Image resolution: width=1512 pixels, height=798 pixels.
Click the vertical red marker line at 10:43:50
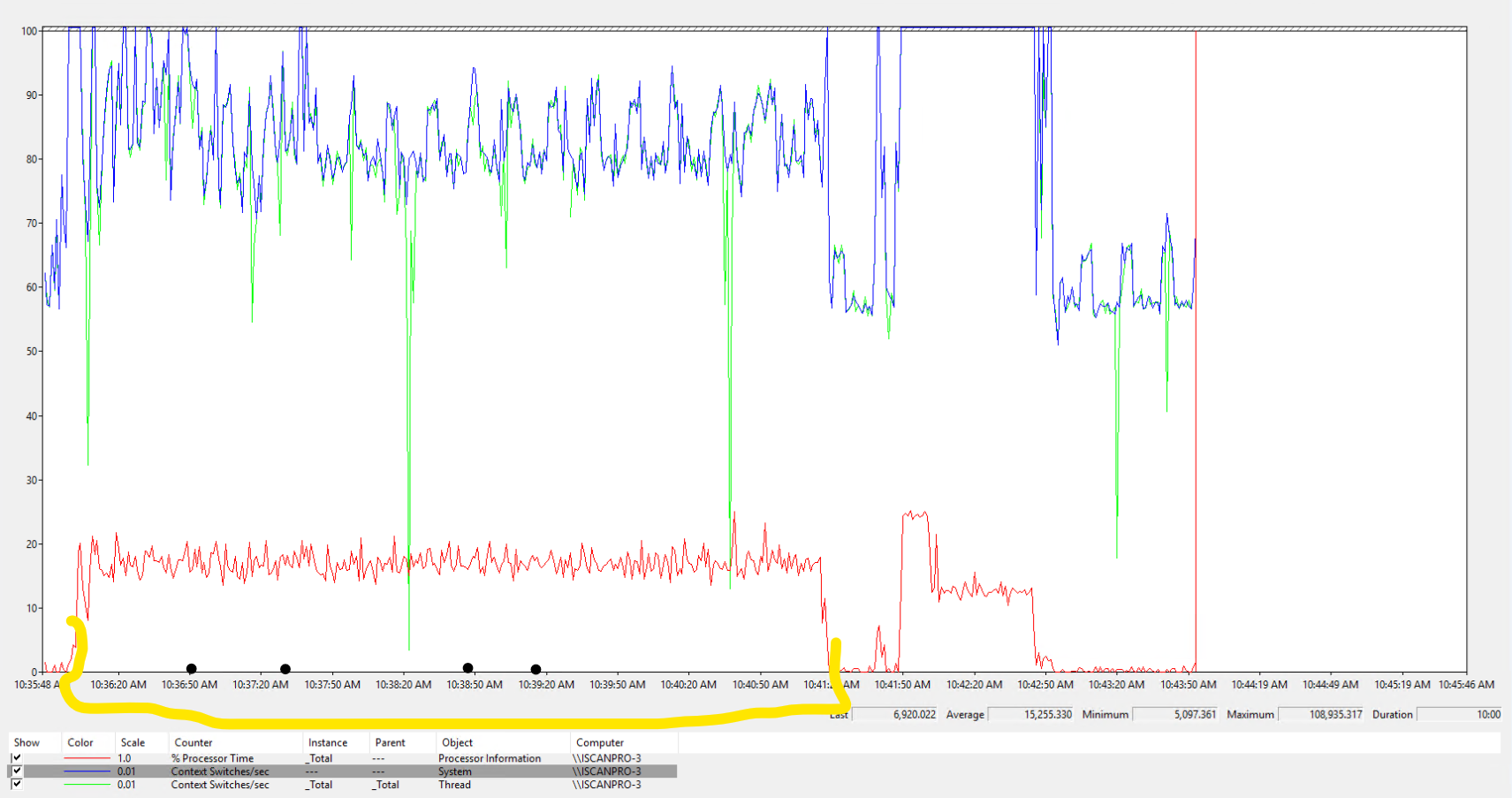point(1197,353)
